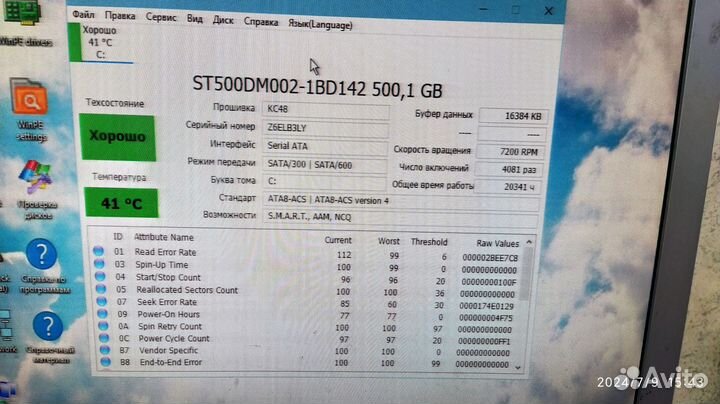
Task: Open the Проверка дисков desktop icon
Action: [x=36, y=189]
